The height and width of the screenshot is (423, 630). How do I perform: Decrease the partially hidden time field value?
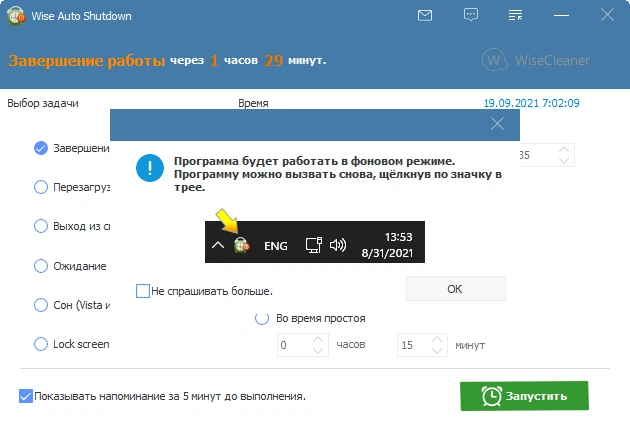(564, 160)
